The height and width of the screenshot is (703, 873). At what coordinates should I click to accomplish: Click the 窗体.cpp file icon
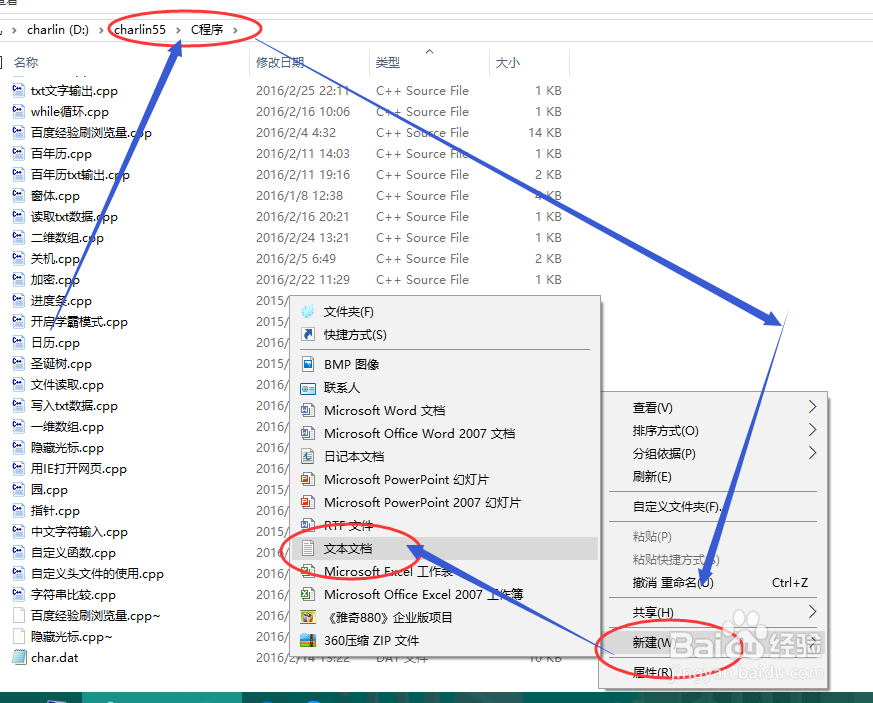coord(18,195)
